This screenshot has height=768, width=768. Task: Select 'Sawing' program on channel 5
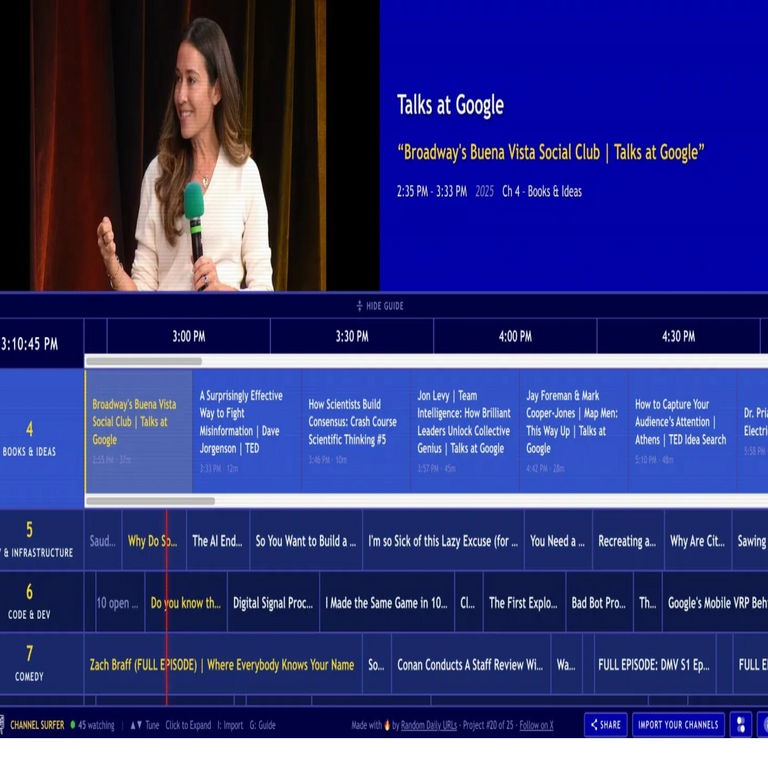pyautogui.click(x=750, y=541)
